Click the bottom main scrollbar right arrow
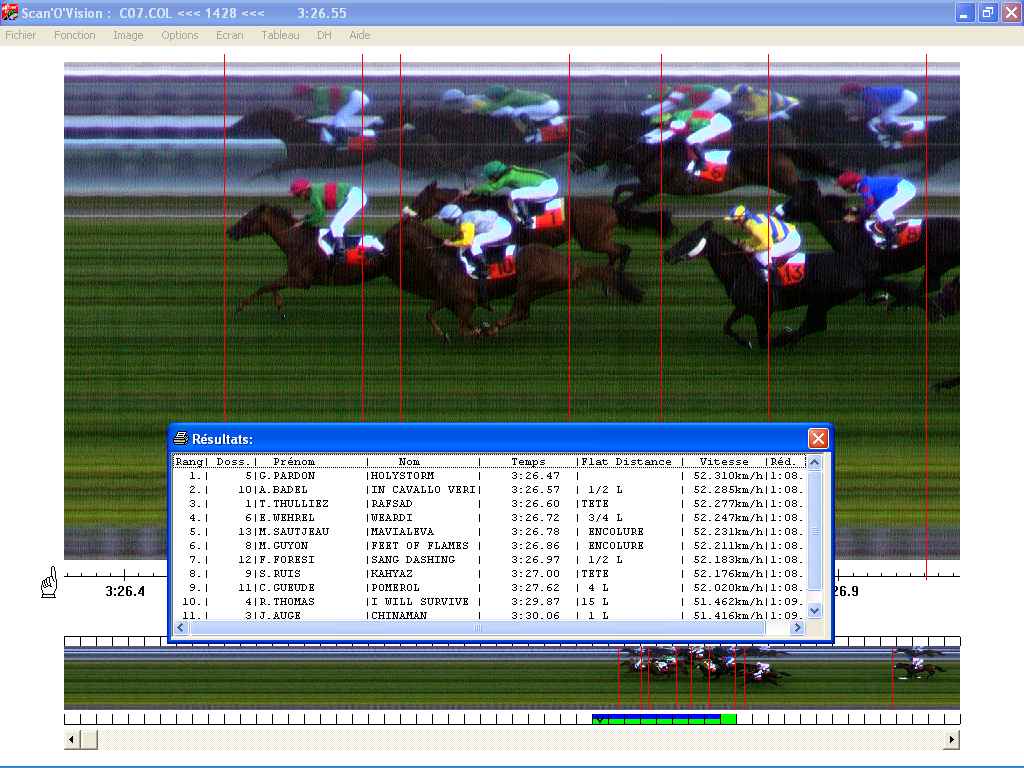This screenshot has height=768, width=1024. (952, 740)
